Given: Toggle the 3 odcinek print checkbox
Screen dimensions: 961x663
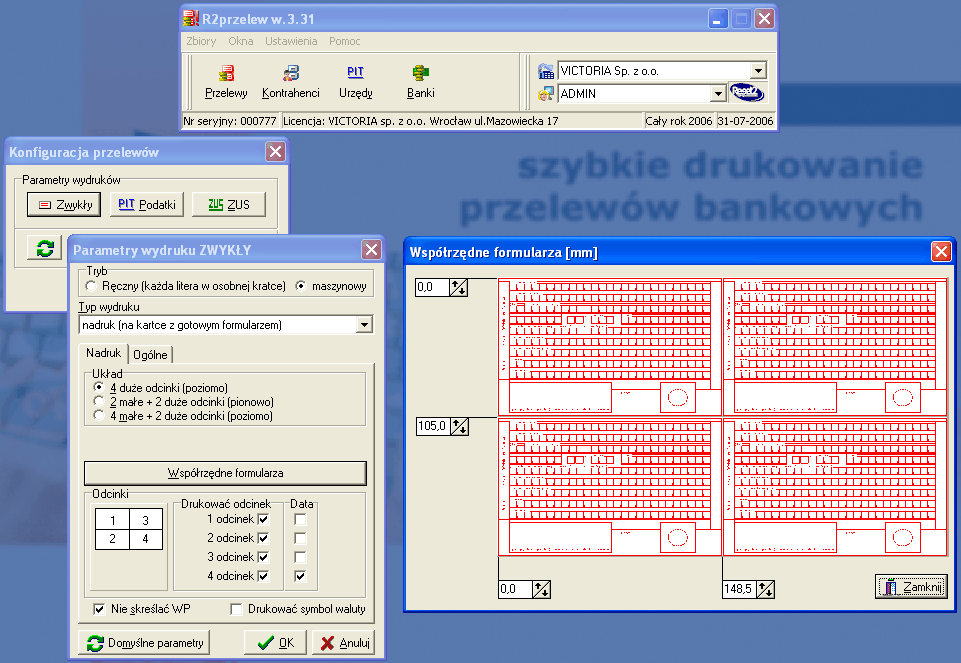Looking at the screenshot, I should click(264, 558).
